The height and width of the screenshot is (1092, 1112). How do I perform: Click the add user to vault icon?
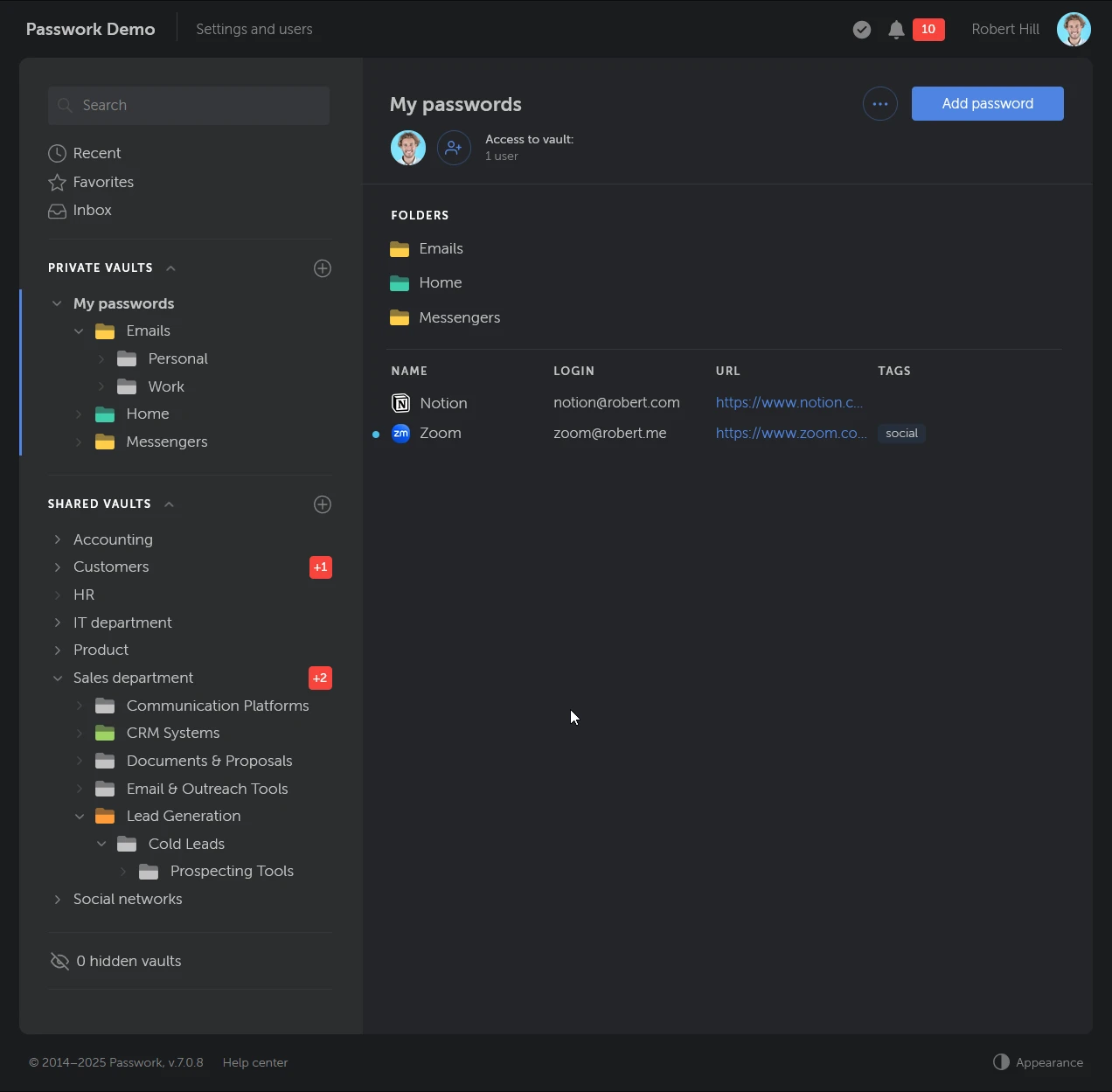click(x=454, y=148)
